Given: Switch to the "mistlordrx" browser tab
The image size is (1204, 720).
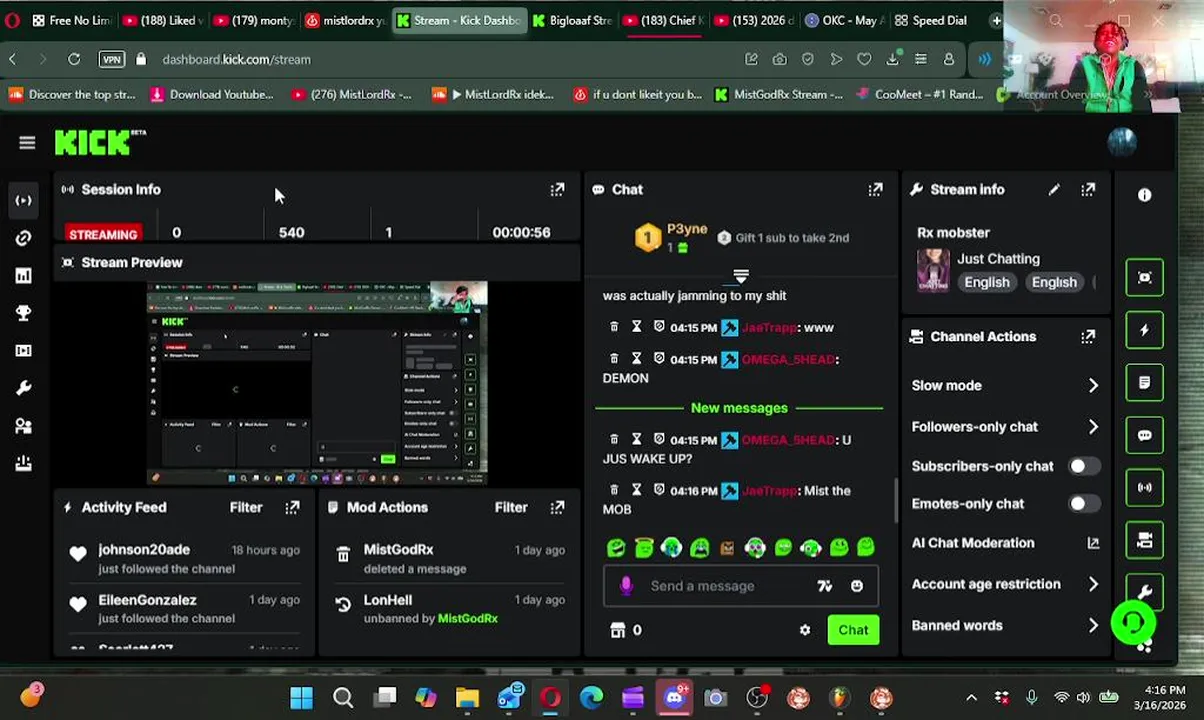Looking at the screenshot, I should (x=345, y=20).
